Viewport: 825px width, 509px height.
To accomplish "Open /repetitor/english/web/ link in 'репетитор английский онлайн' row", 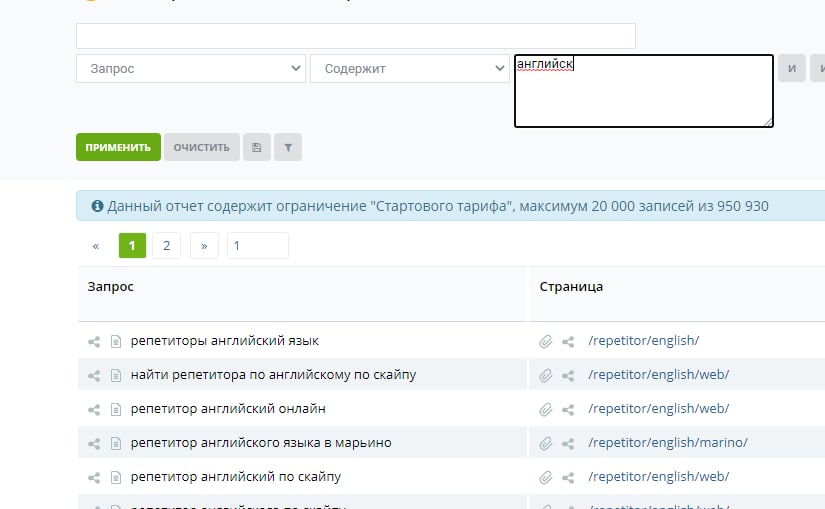I will [659, 408].
